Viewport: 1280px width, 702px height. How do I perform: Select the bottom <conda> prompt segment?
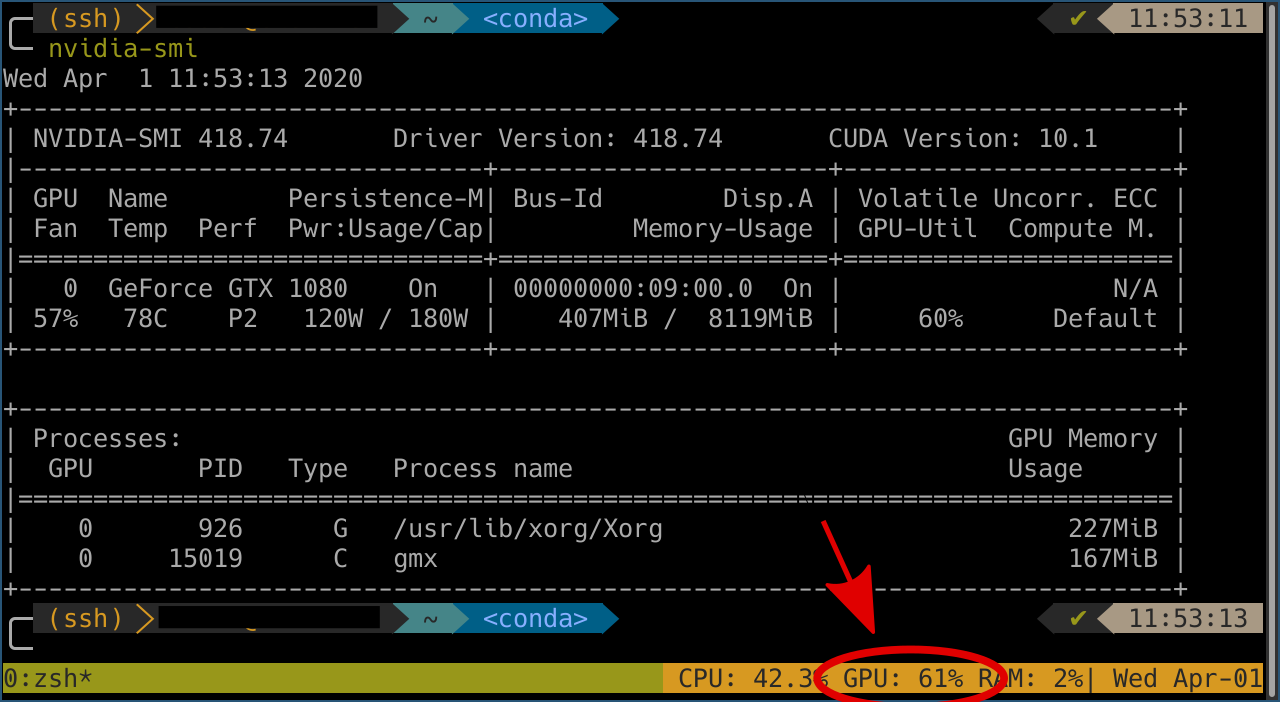point(535,619)
